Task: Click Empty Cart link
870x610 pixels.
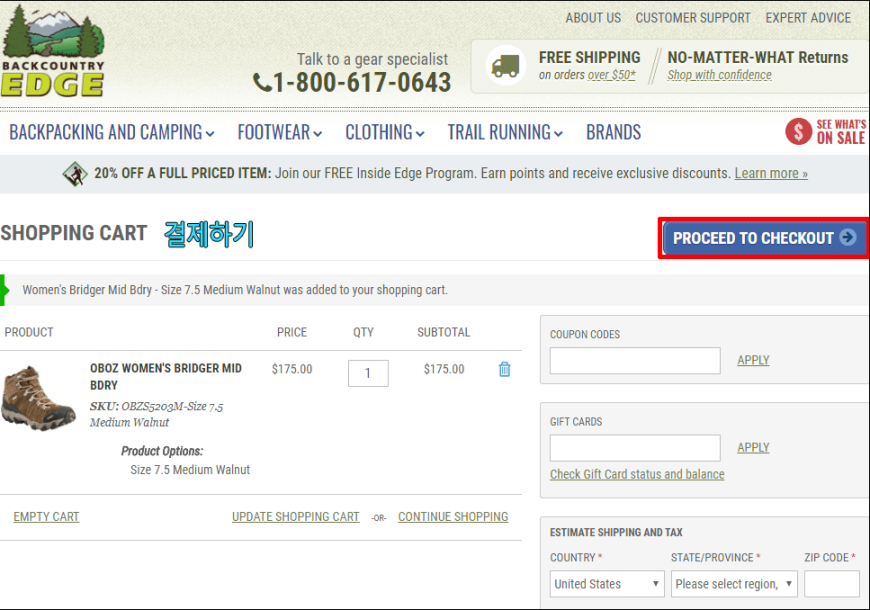Action: (x=46, y=517)
